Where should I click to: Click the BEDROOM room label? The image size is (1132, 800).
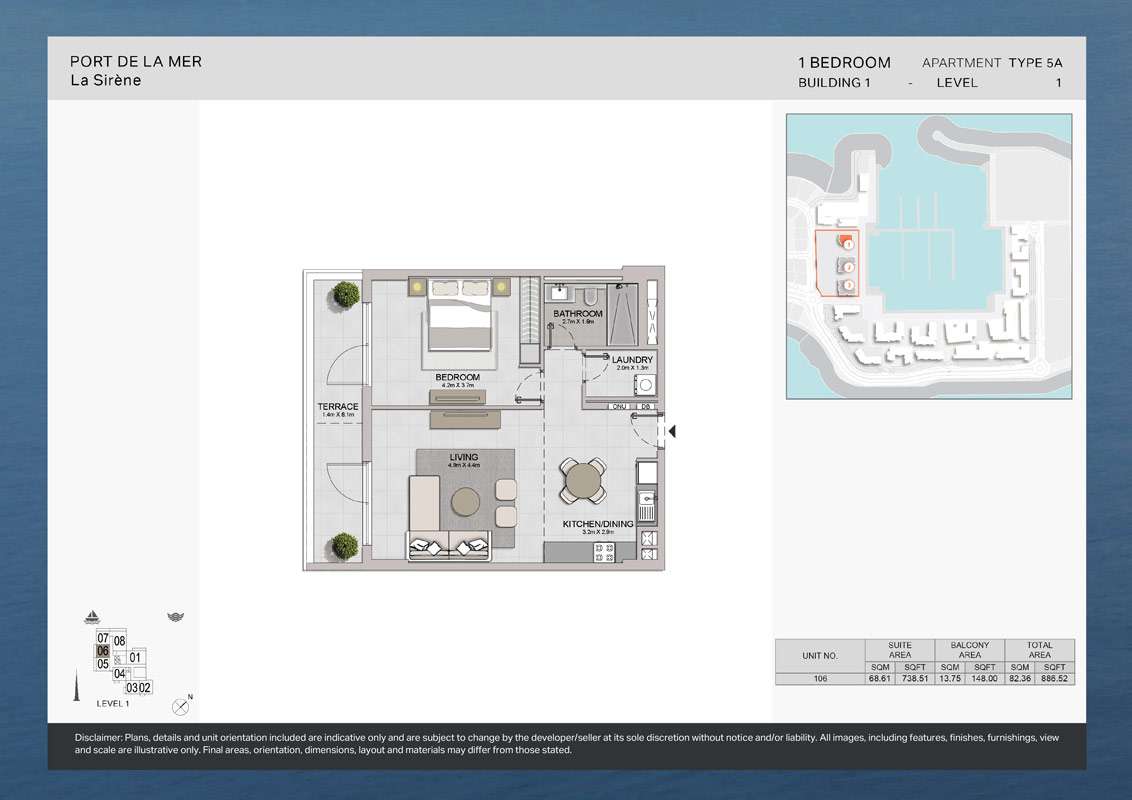[x=459, y=377]
